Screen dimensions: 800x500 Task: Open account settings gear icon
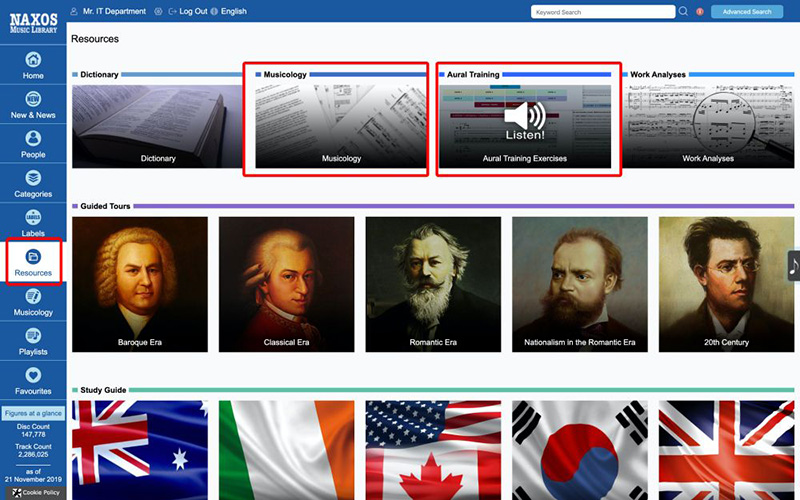coord(157,12)
